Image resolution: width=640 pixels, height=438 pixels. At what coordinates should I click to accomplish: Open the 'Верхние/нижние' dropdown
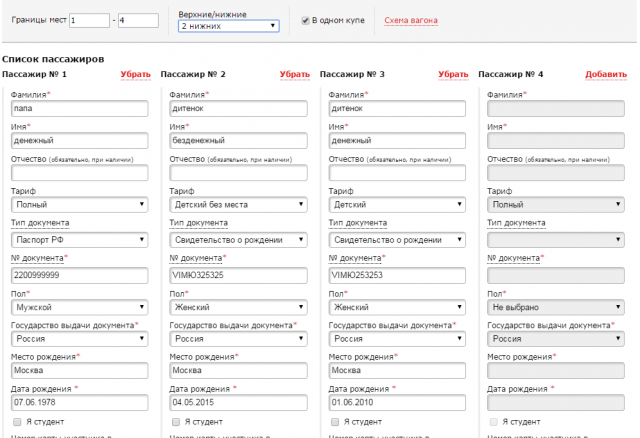228,26
